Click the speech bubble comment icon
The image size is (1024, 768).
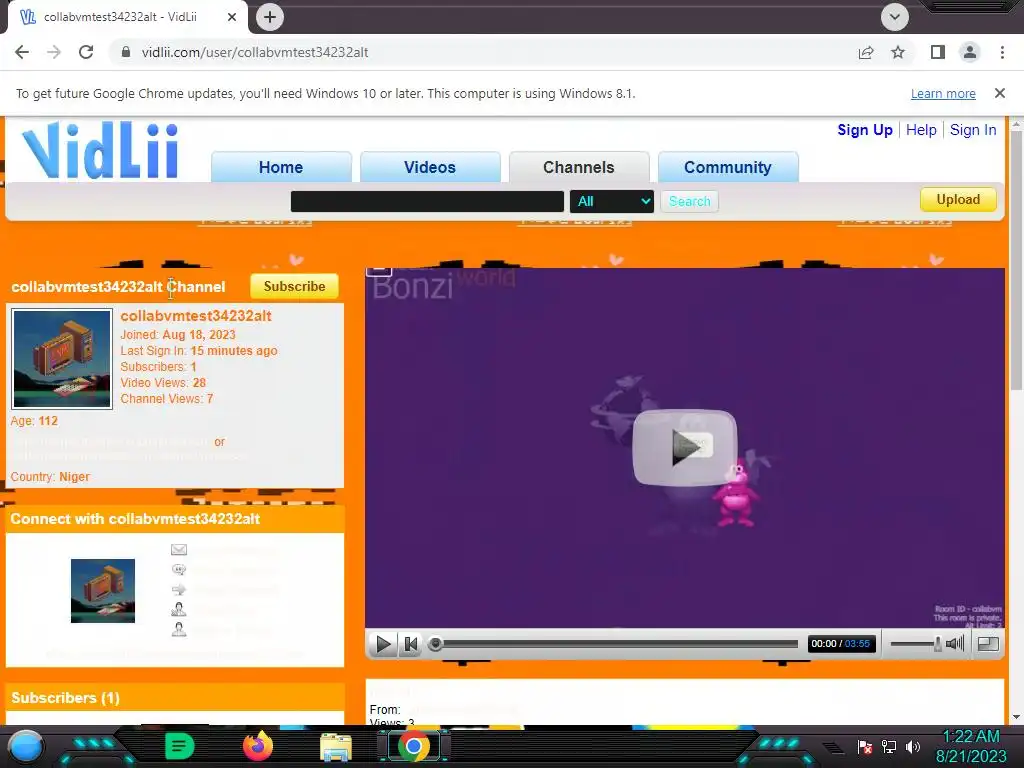[x=179, y=569]
